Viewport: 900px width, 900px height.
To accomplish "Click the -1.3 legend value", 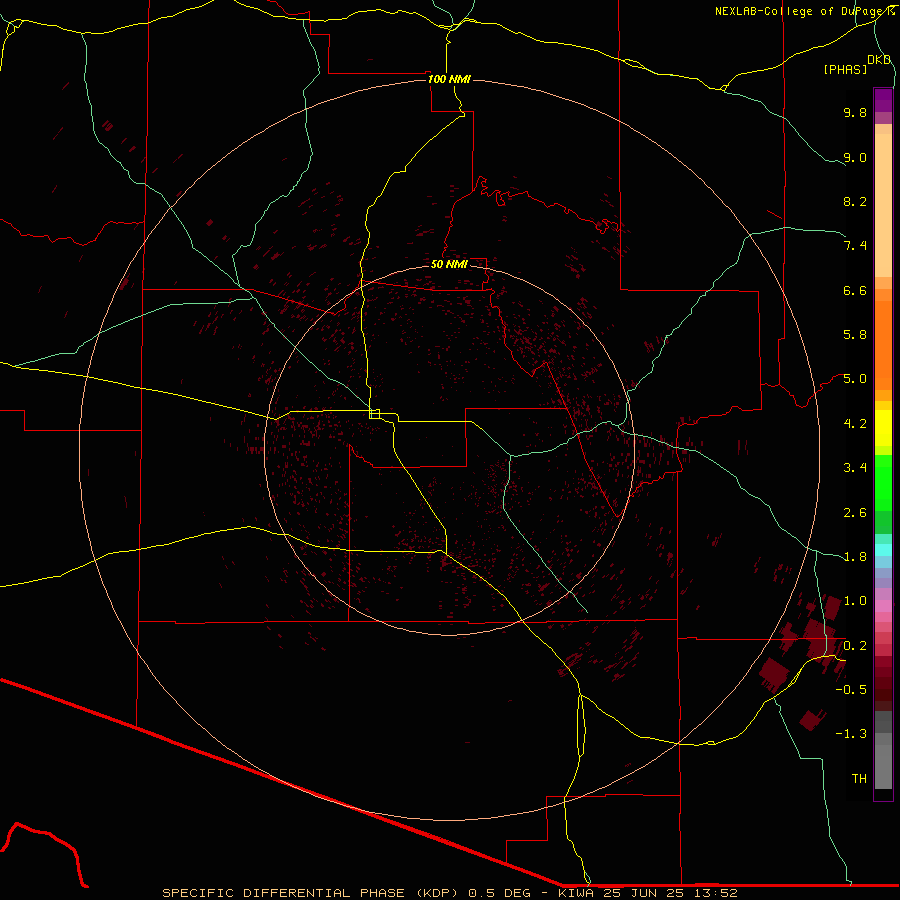I will 851,734.
